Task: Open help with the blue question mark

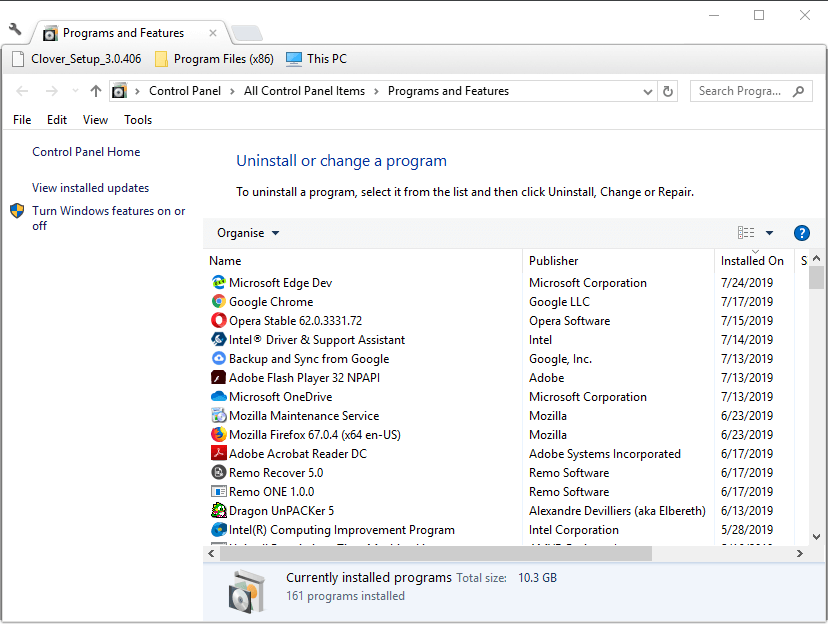Action: 802,233
